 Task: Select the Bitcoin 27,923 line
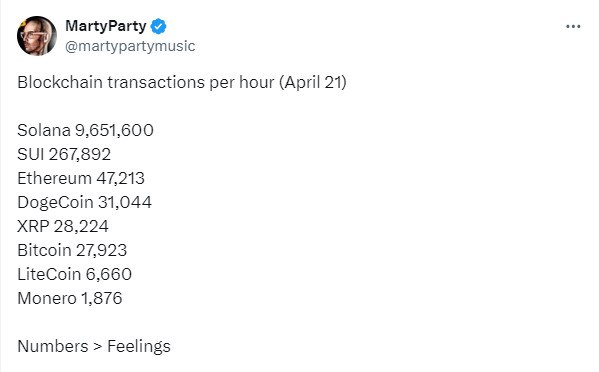click(x=72, y=251)
